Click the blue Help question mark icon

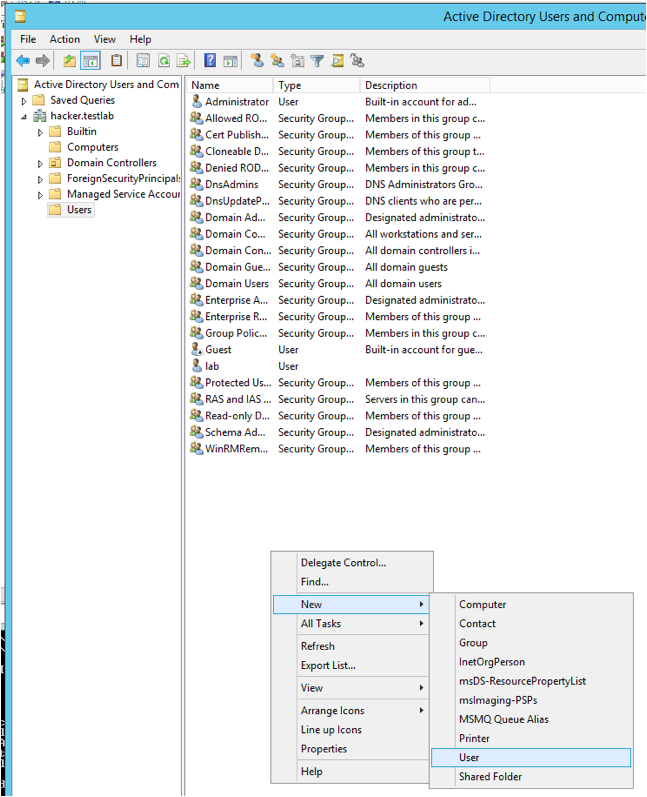[x=210, y=60]
